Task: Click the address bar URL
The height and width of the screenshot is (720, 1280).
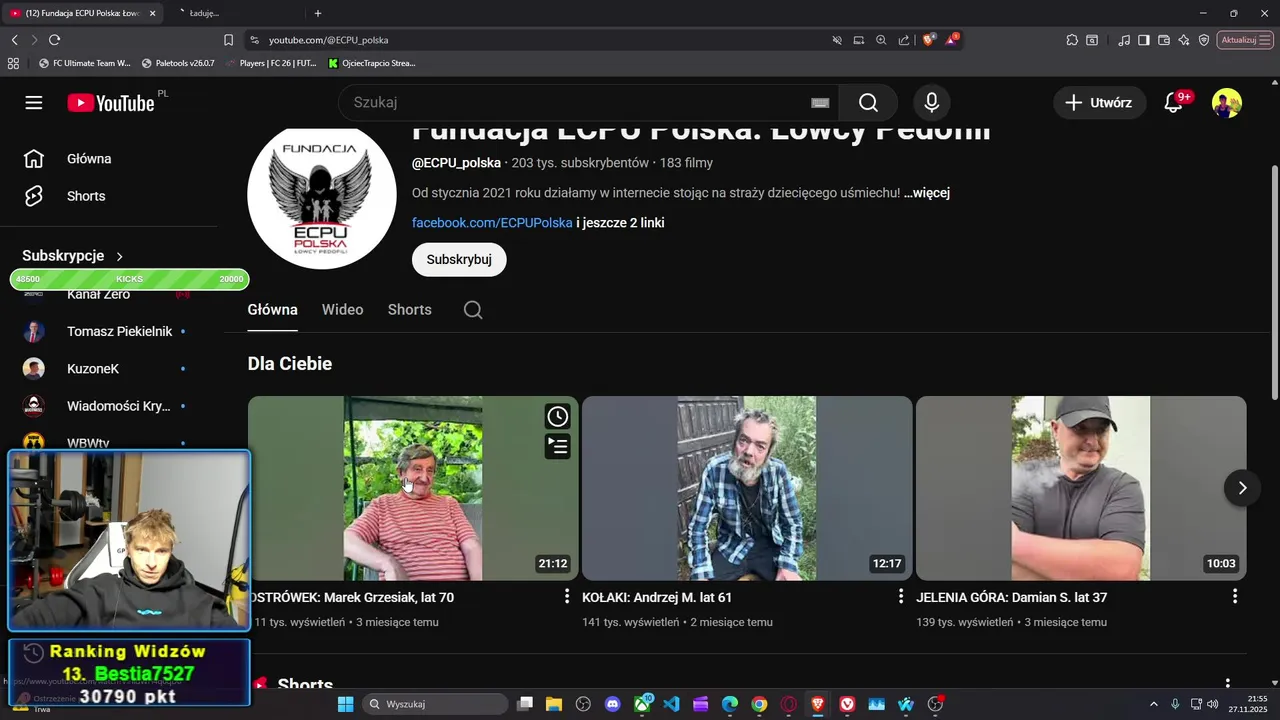Action: tap(328, 40)
